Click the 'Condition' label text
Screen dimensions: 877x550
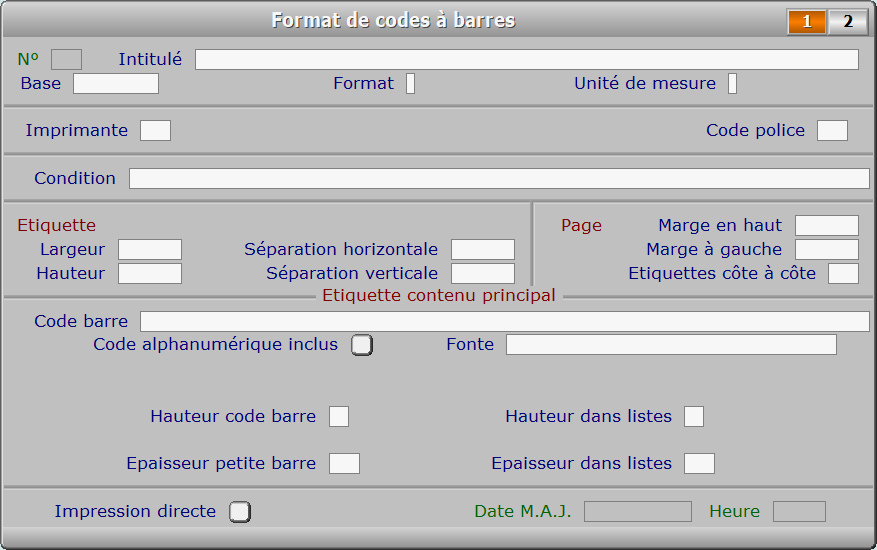pos(75,178)
